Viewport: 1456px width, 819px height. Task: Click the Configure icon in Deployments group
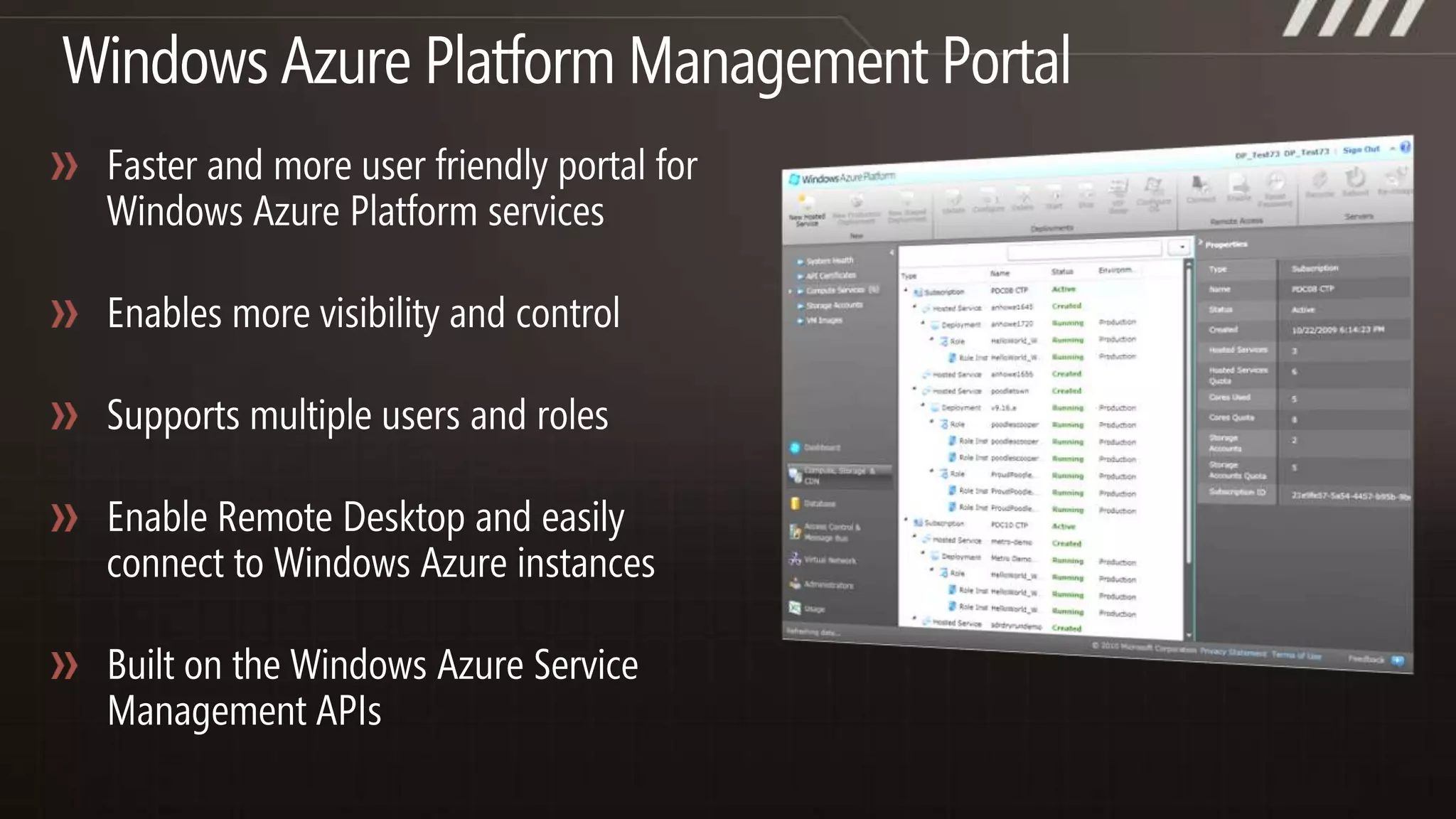point(988,196)
